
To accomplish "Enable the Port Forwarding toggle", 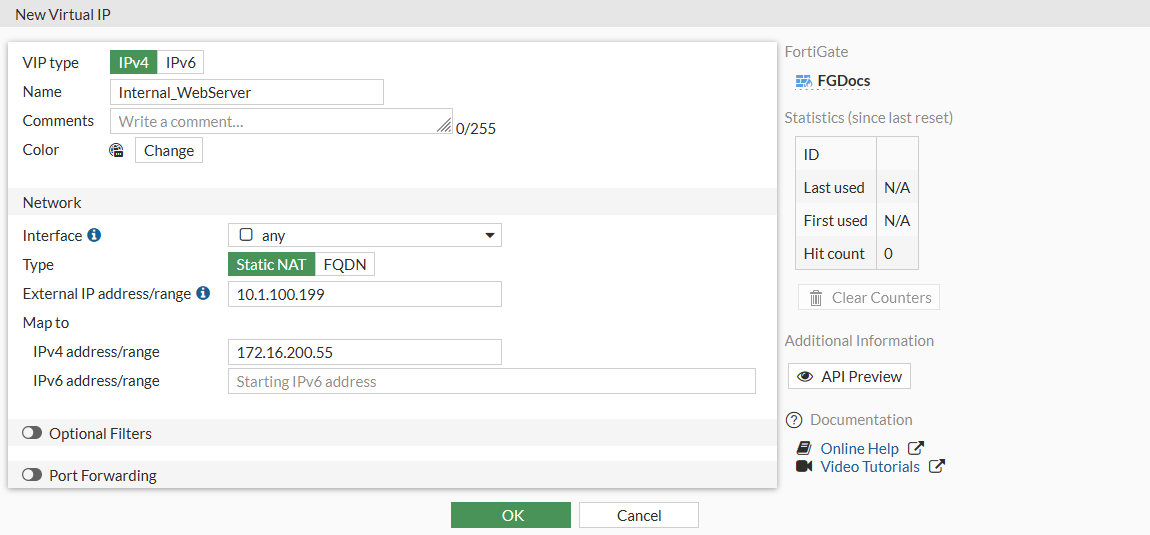I will point(32,476).
